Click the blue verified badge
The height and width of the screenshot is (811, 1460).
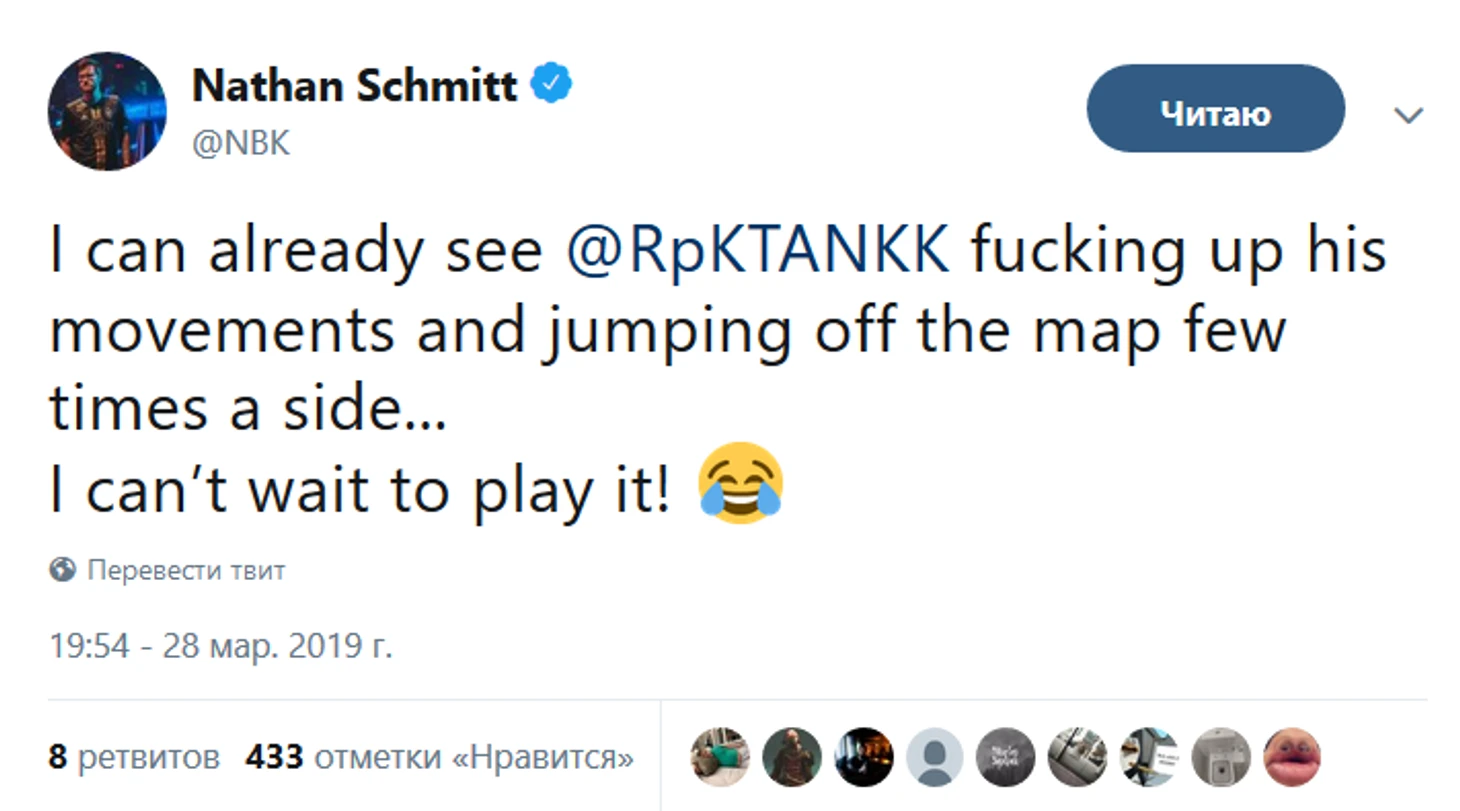click(551, 85)
